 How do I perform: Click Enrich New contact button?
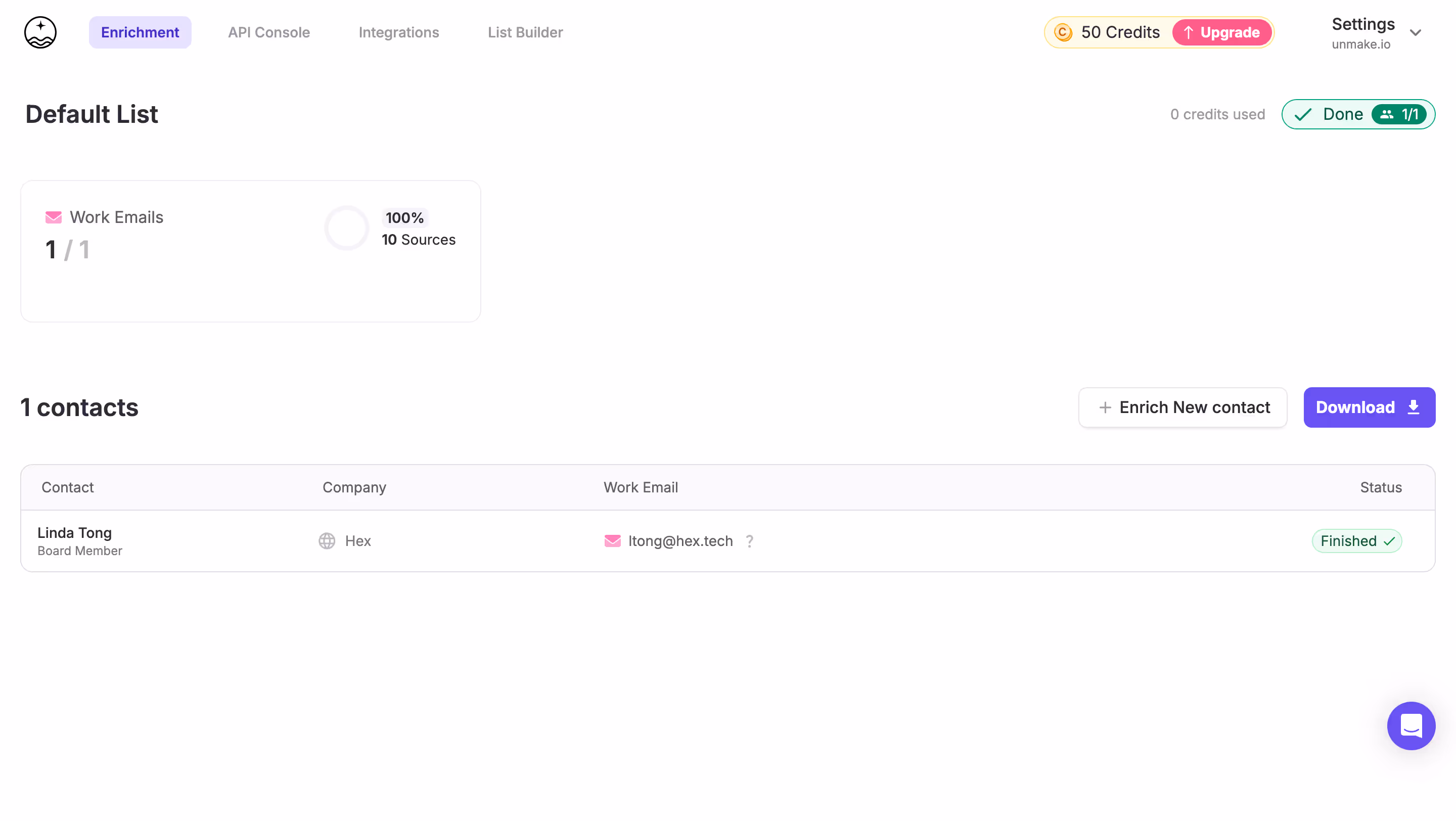(x=1182, y=407)
